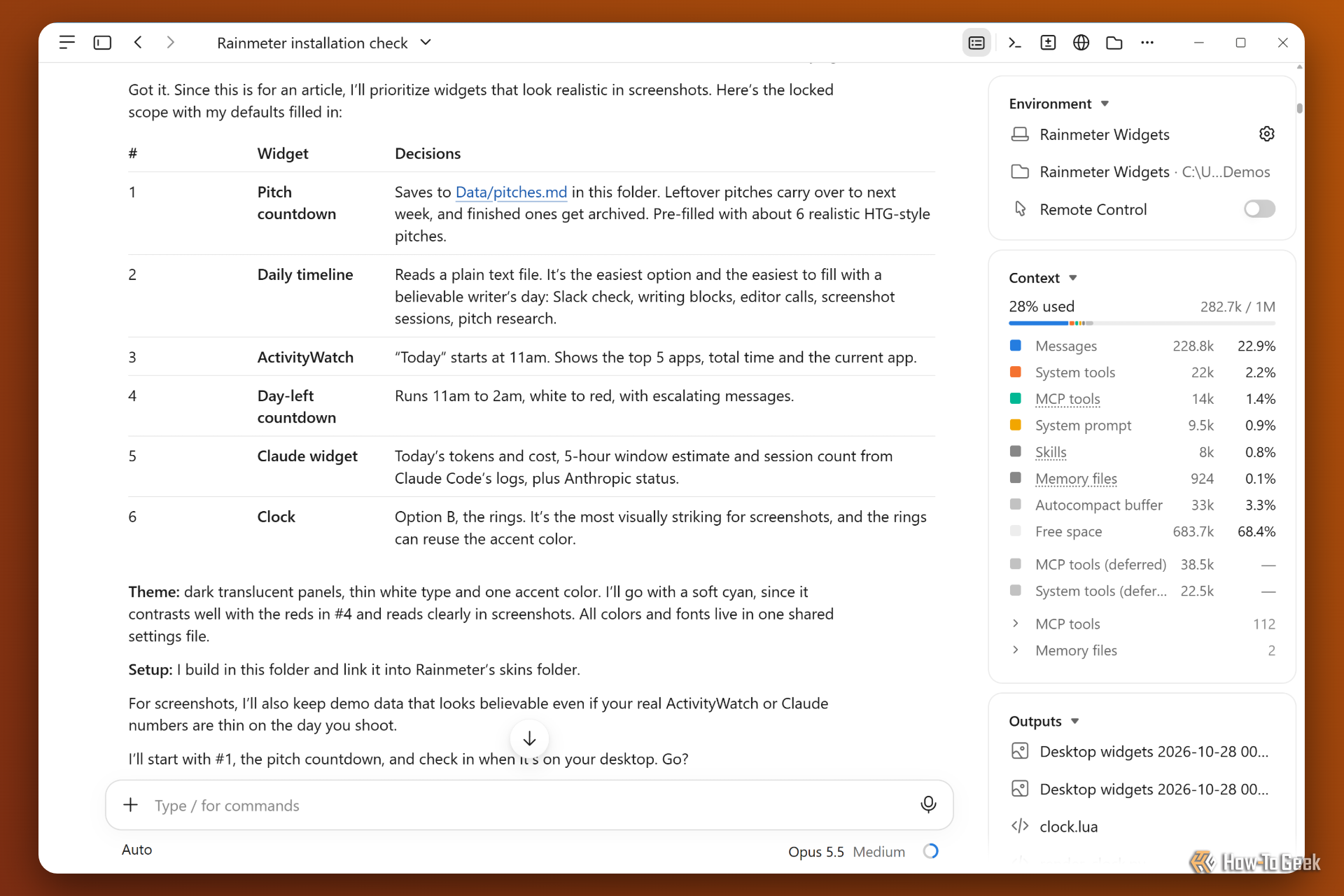This screenshot has width=1344, height=896.
Task: Open the globe browser icon
Action: click(x=1081, y=43)
